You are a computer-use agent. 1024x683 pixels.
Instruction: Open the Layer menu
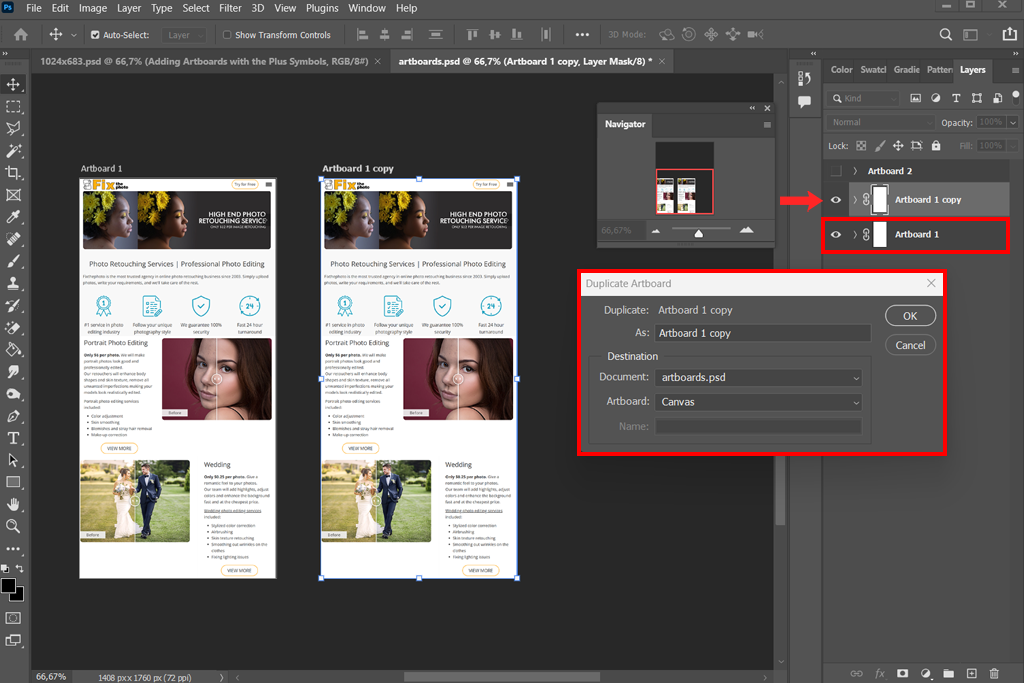pos(129,8)
